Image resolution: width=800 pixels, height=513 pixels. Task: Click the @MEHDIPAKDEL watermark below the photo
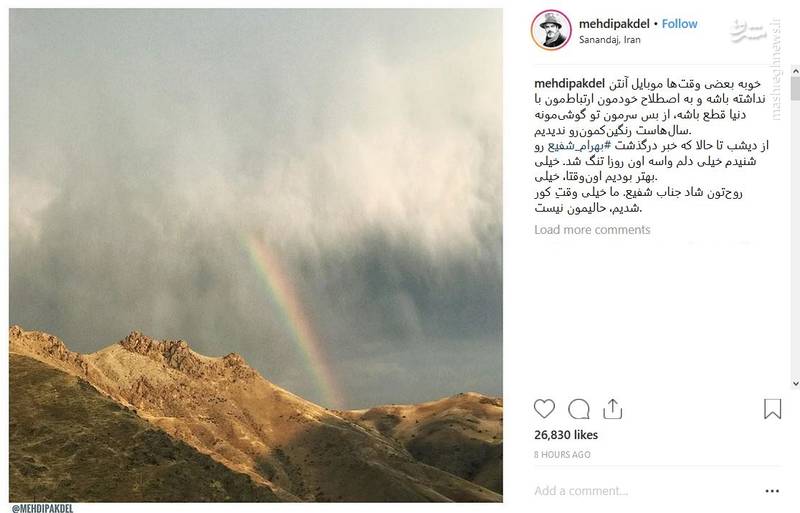pyautogui.click(x=42, y=508)
